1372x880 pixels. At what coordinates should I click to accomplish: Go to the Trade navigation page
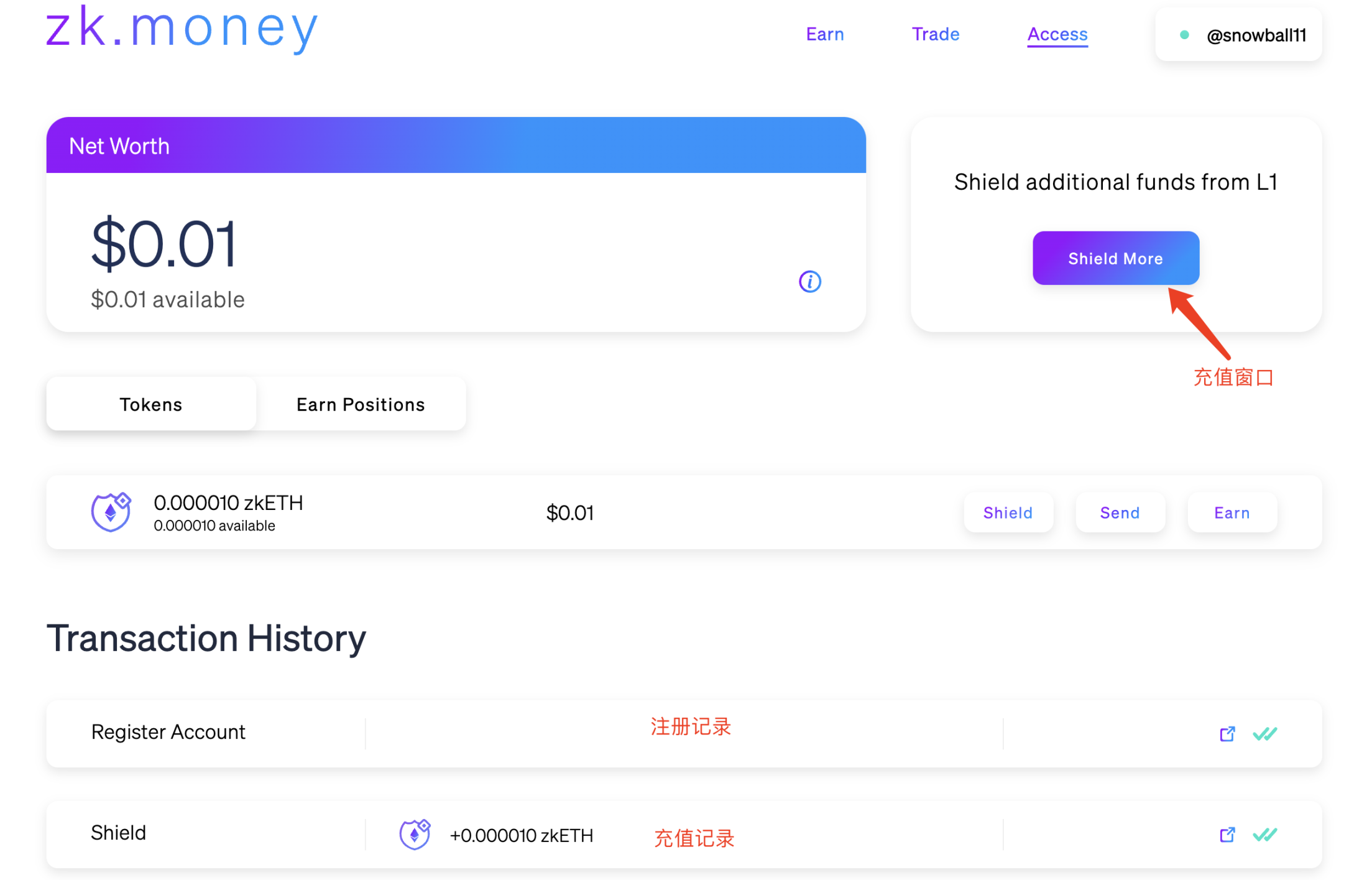[x=935, y=34]
